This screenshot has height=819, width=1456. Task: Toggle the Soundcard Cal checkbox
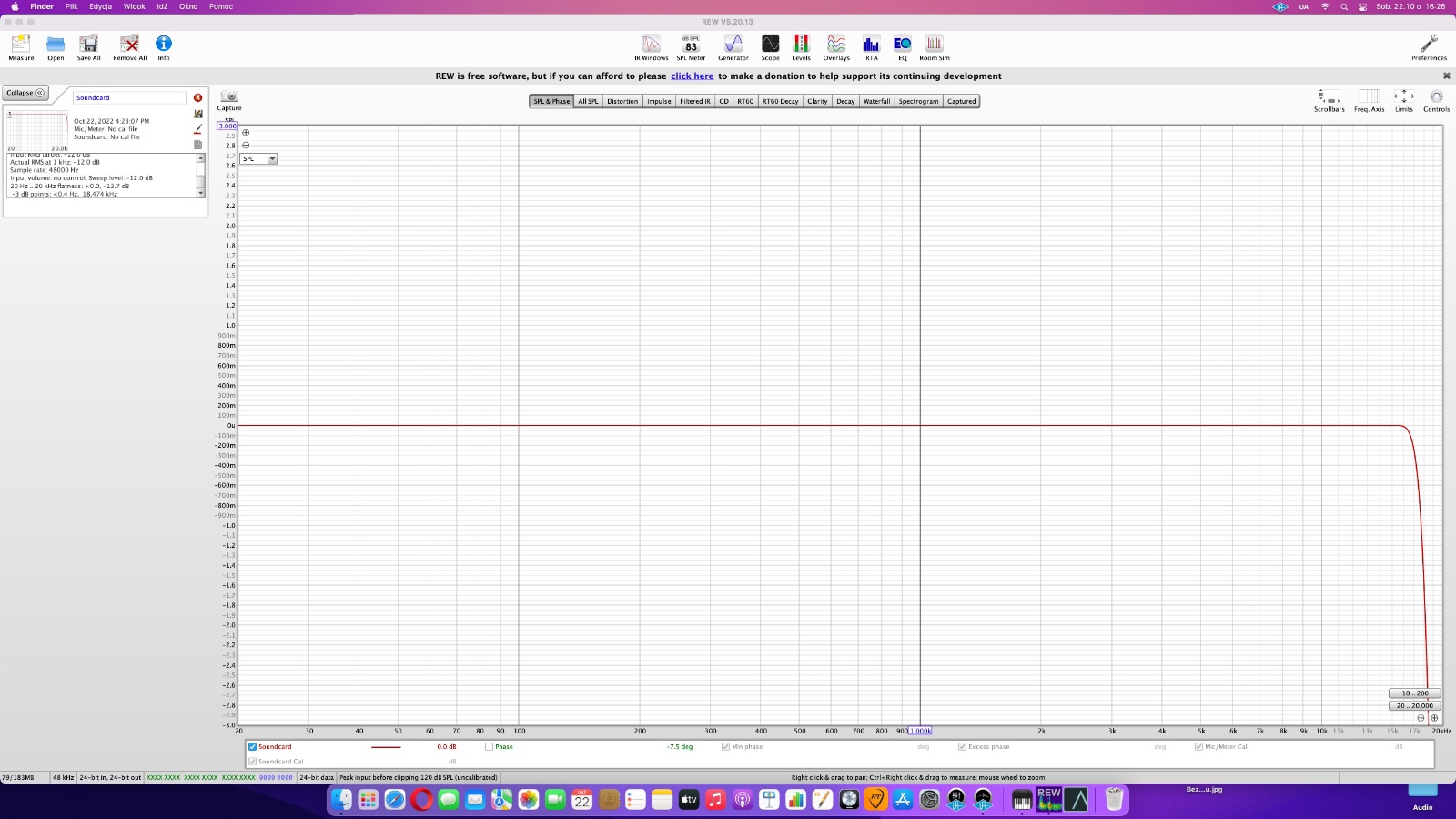click(253, 762)
